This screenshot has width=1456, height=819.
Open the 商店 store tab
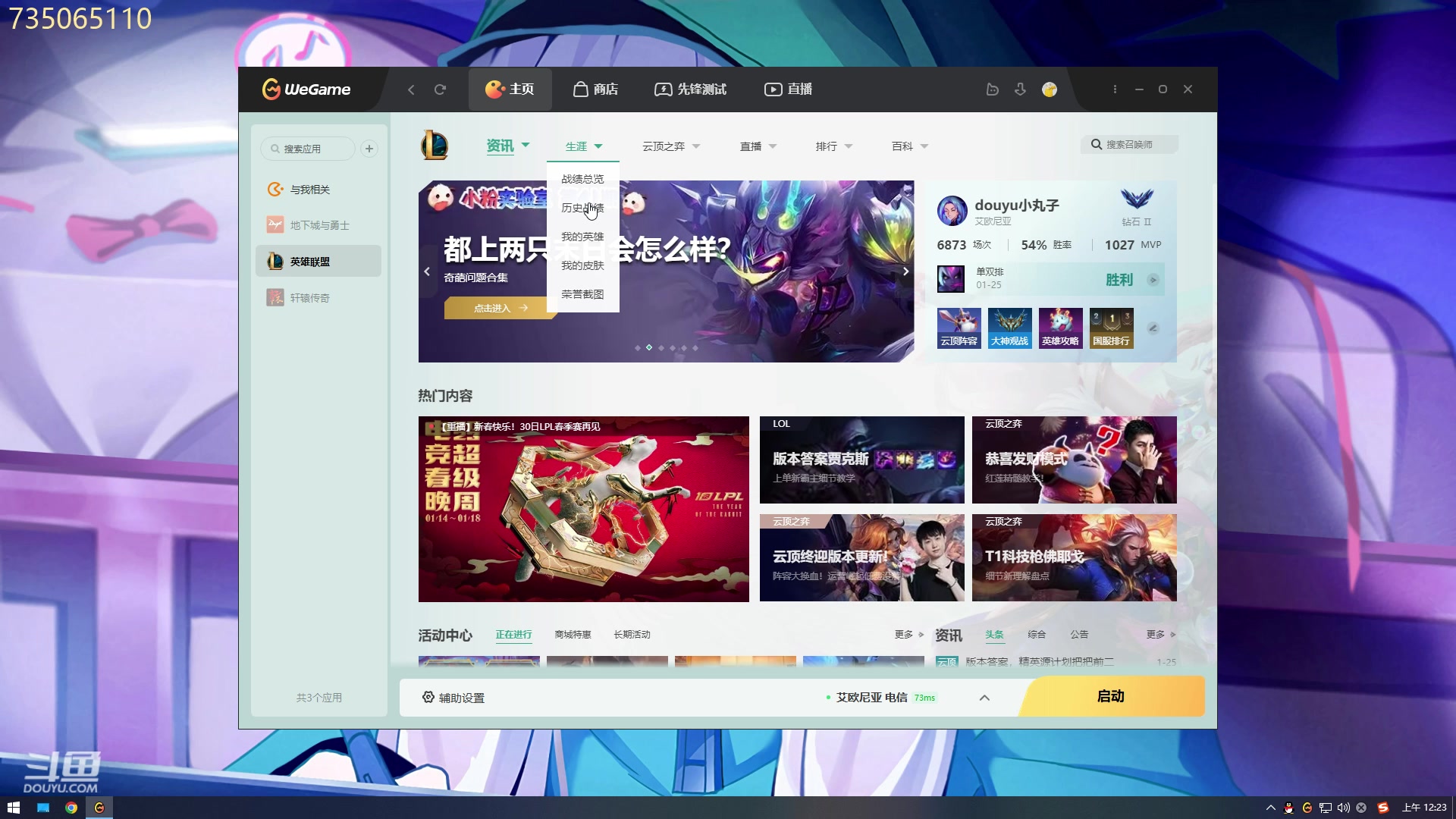click(595, 89)
